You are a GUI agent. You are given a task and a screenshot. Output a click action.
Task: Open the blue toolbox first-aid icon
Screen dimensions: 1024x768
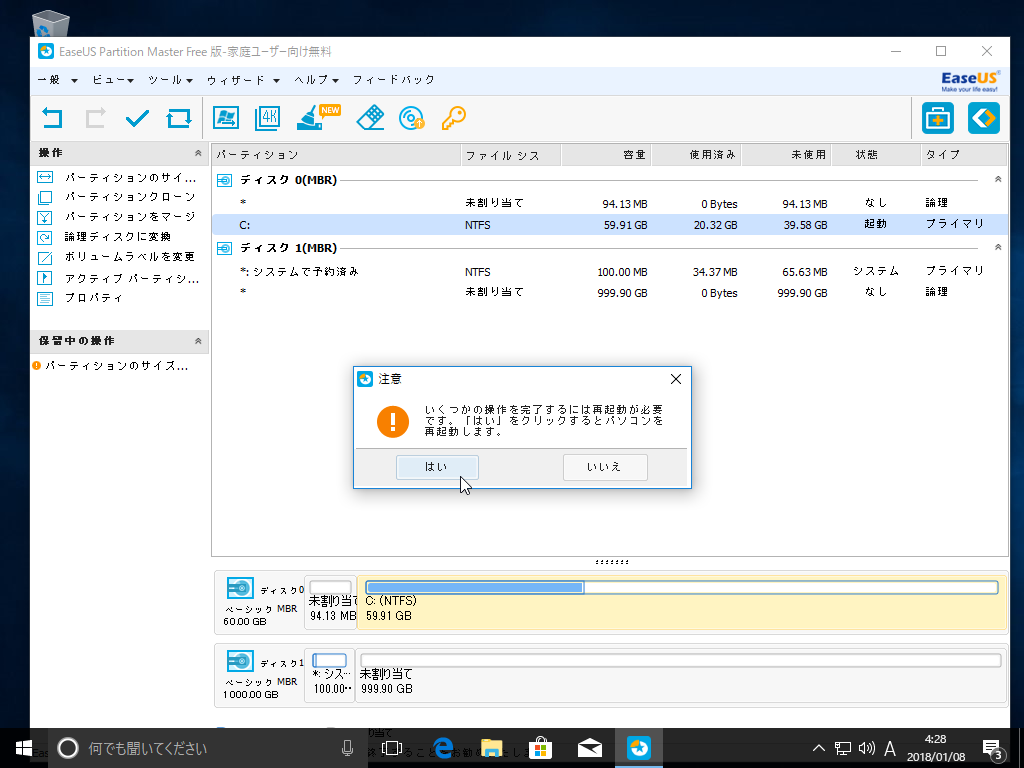click(938, 118)
